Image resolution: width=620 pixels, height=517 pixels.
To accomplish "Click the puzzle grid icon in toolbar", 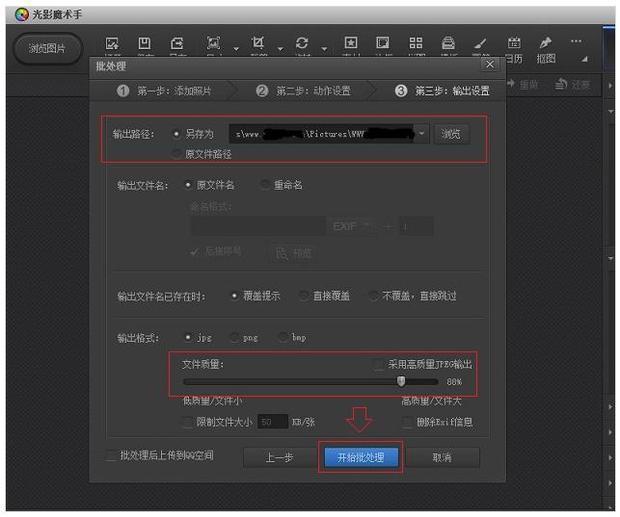I will [416, 43].
